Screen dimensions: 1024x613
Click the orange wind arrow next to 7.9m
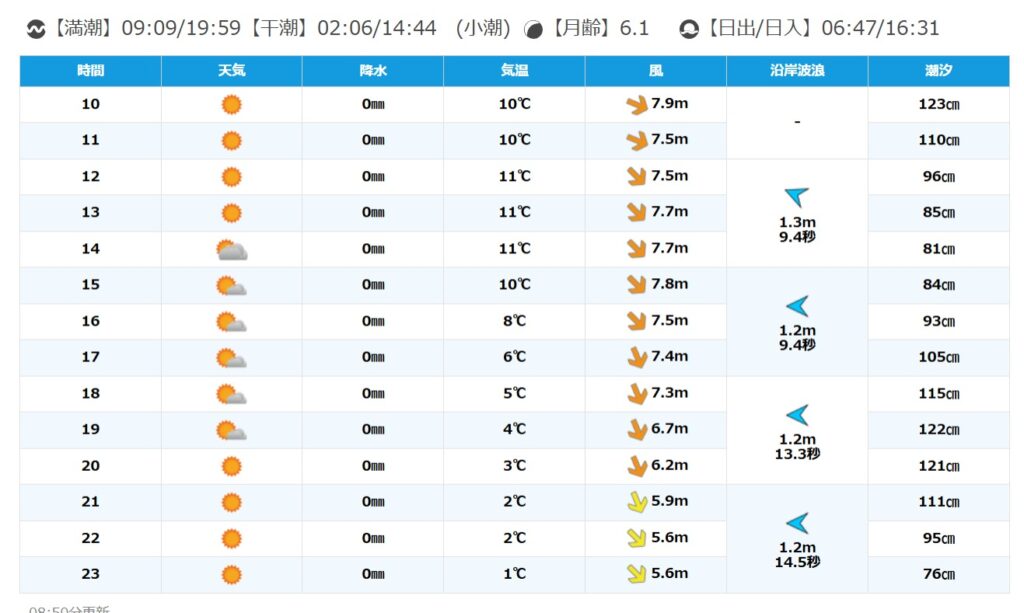click(636, 105)
